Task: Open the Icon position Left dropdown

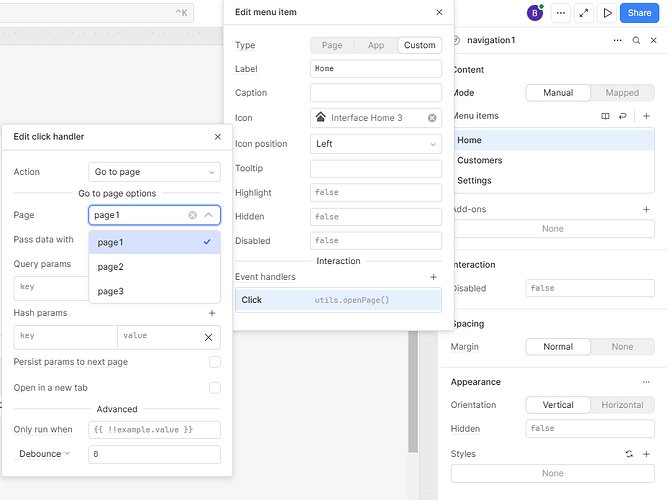Action: [x=376, y=144]
